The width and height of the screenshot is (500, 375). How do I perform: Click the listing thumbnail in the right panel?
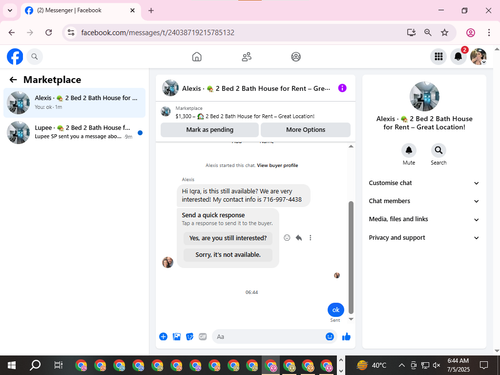point(424,96)
